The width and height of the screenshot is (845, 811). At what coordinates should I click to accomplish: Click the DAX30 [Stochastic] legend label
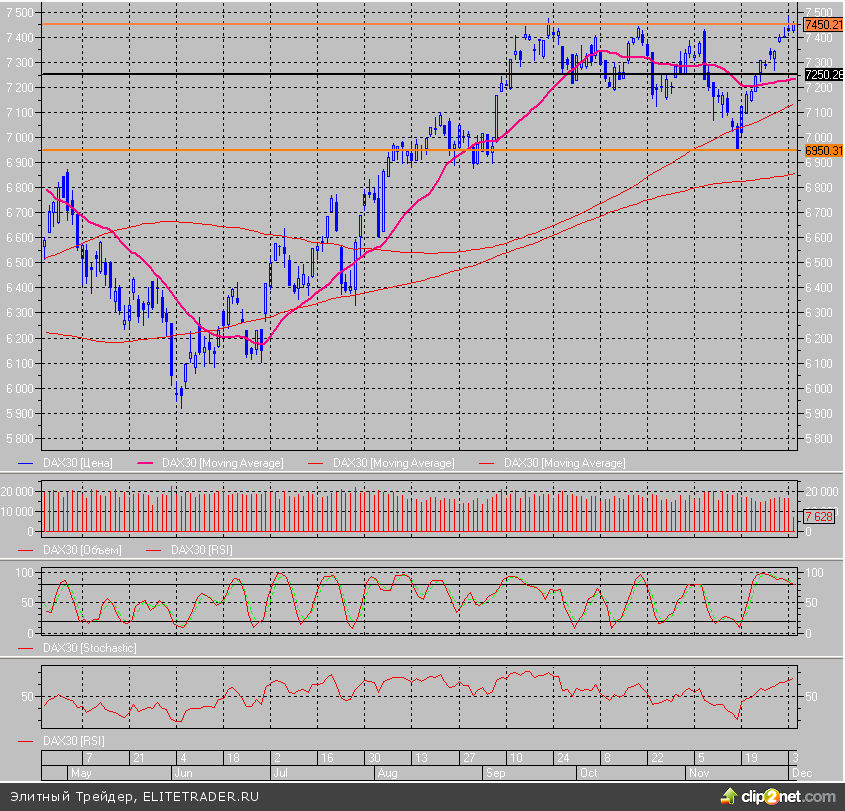click(89, 648)
